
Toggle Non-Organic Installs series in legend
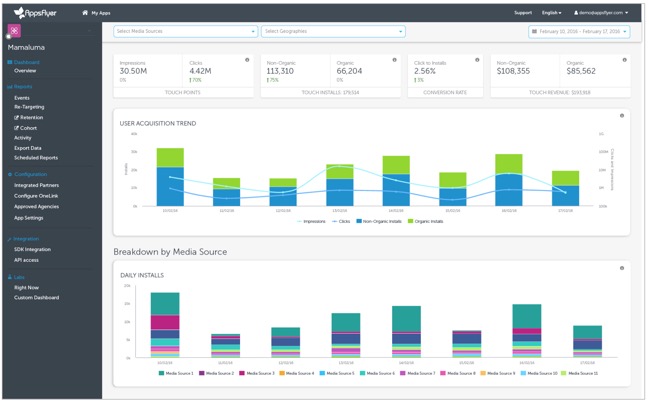[x=379, y=222]
